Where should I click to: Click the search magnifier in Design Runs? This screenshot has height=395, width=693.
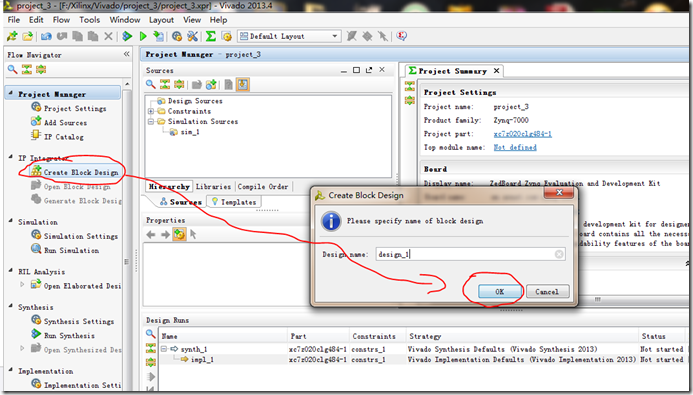coord(151,334)
